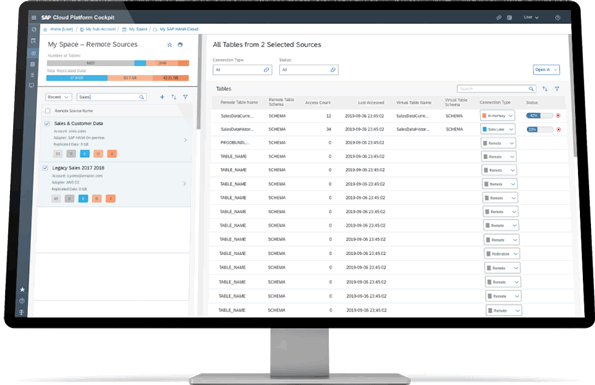Sort the Tables list

coord(545,89)
